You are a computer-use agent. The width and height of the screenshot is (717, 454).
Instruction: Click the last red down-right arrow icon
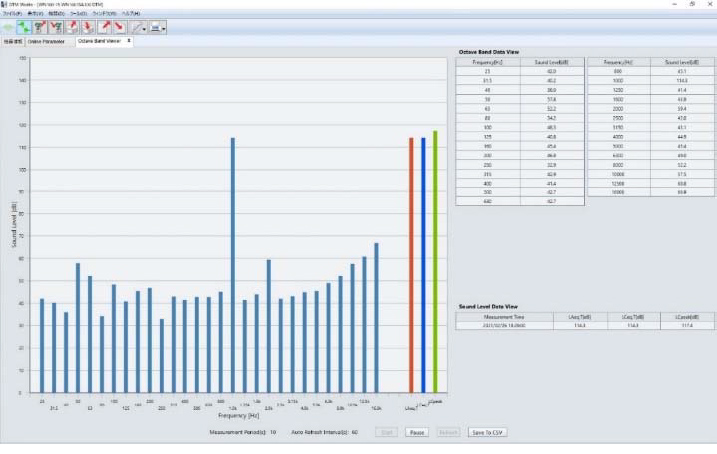(x=120, y=27)
